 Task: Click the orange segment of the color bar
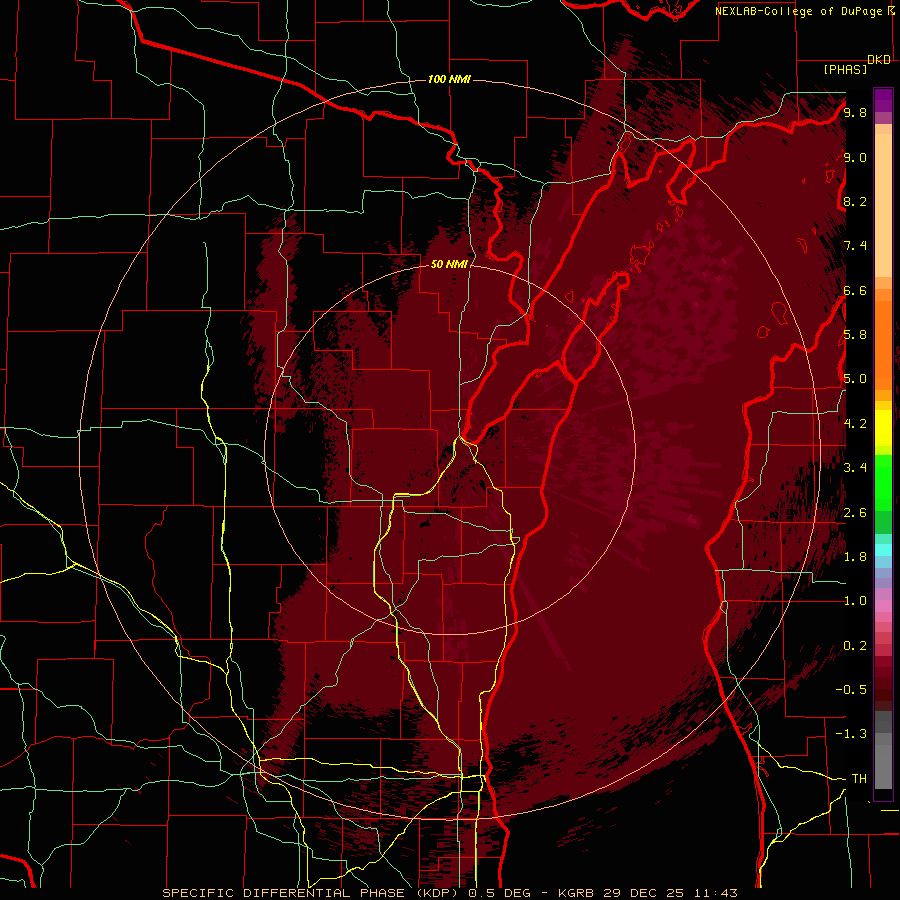coord(883,344)
